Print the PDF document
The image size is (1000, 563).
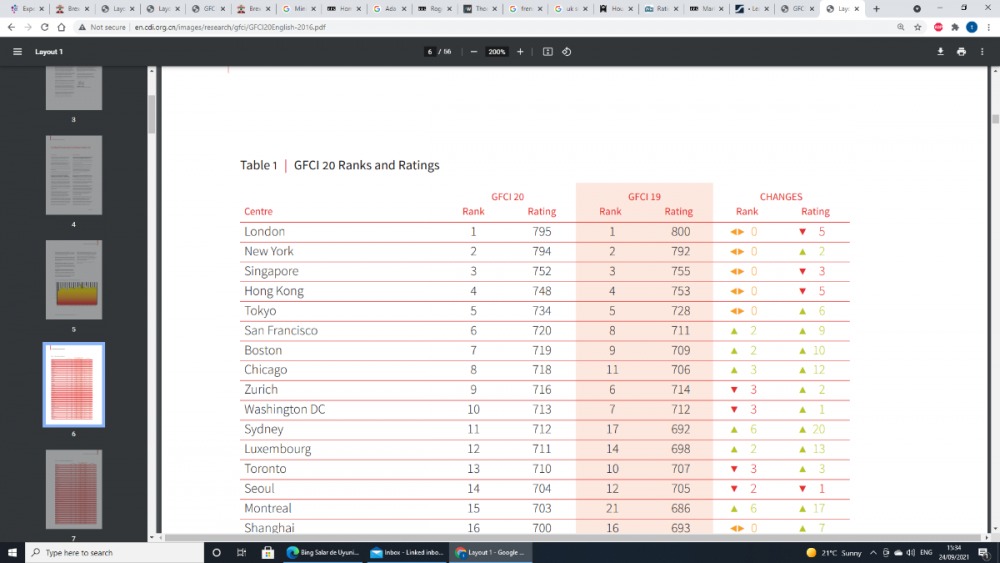click(x=961, y=51)
